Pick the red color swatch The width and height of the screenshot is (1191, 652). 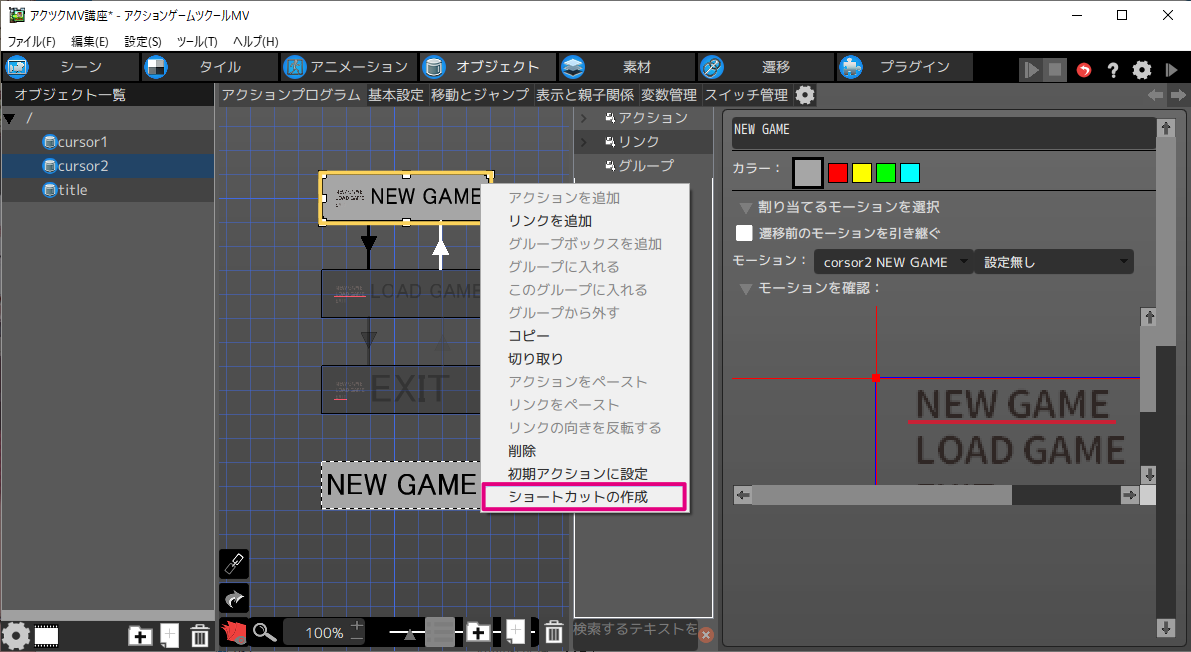pos(838,173)
